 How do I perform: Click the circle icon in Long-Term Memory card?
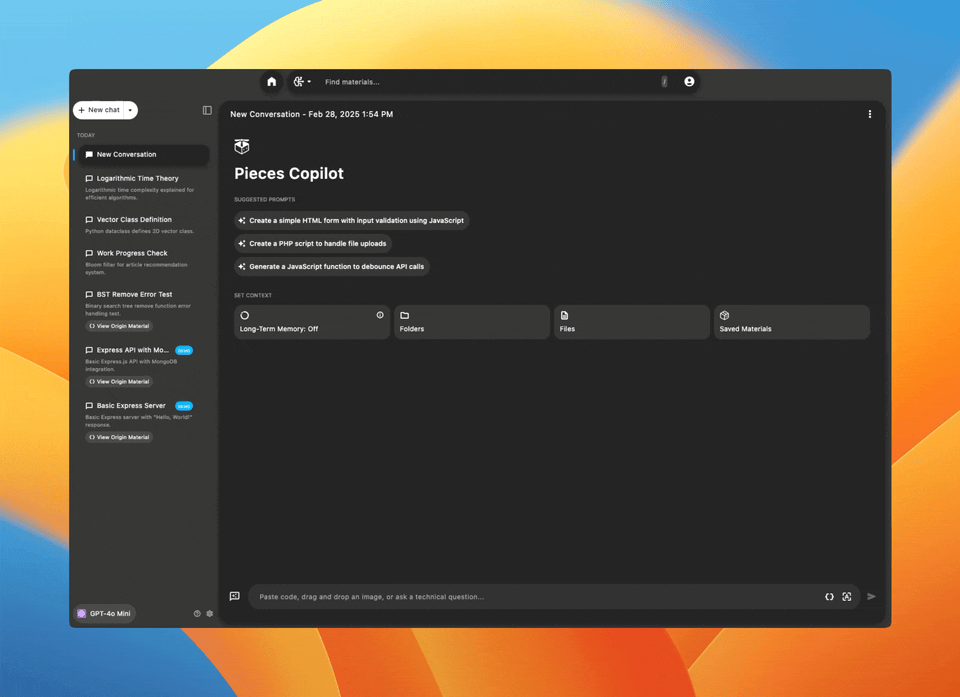pyautogui.click(x=245, y=315)
